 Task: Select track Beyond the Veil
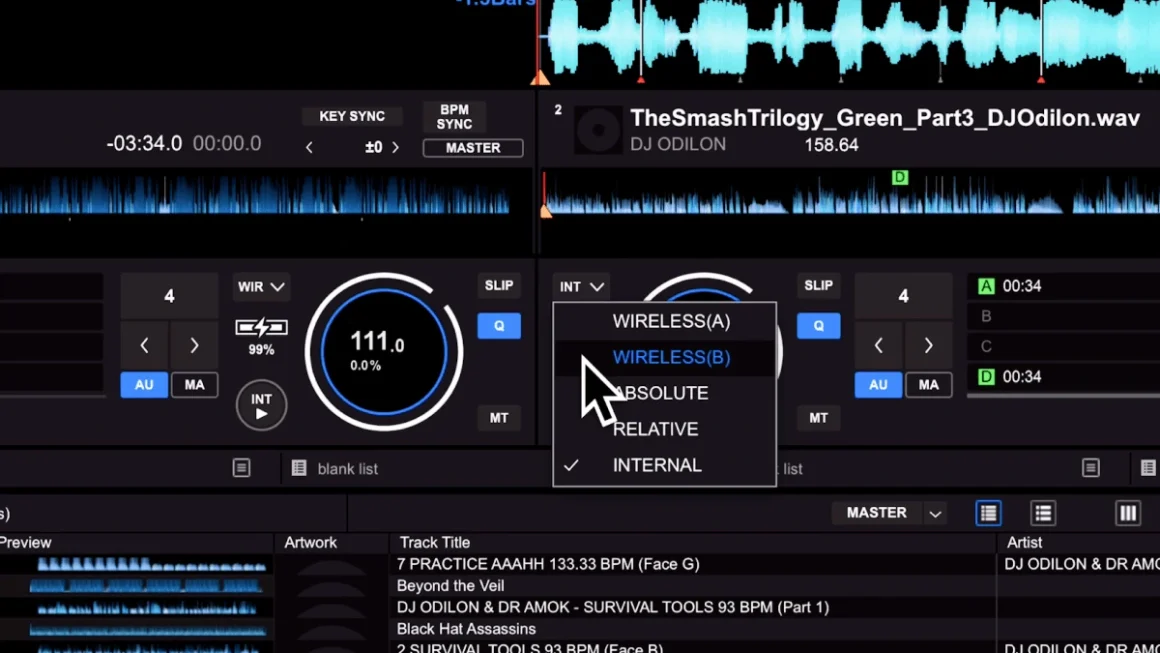pos(451,586)
